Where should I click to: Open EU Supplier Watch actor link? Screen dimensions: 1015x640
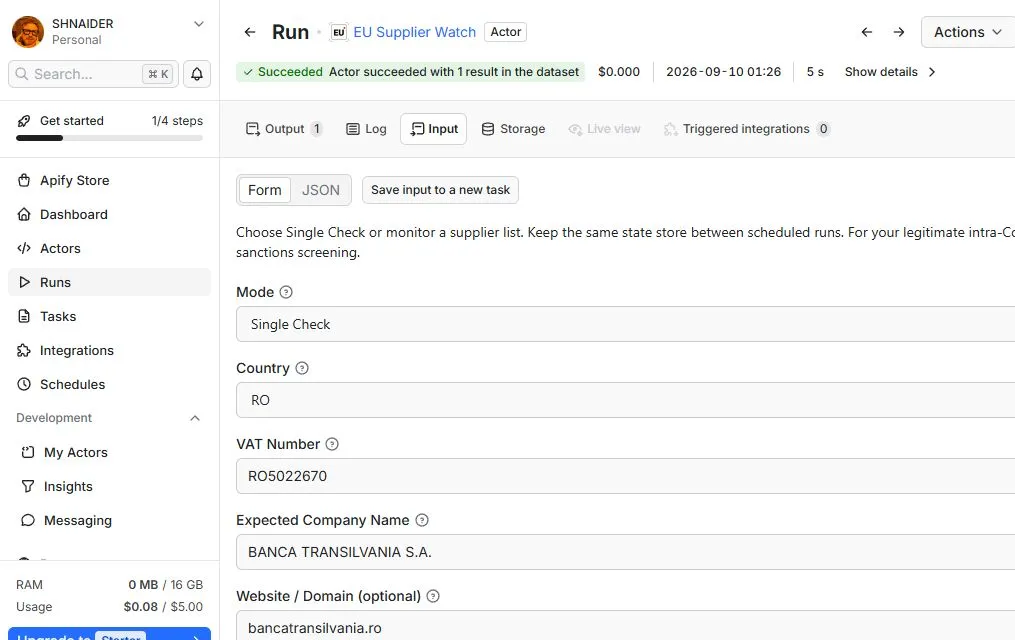pos(414,32)
